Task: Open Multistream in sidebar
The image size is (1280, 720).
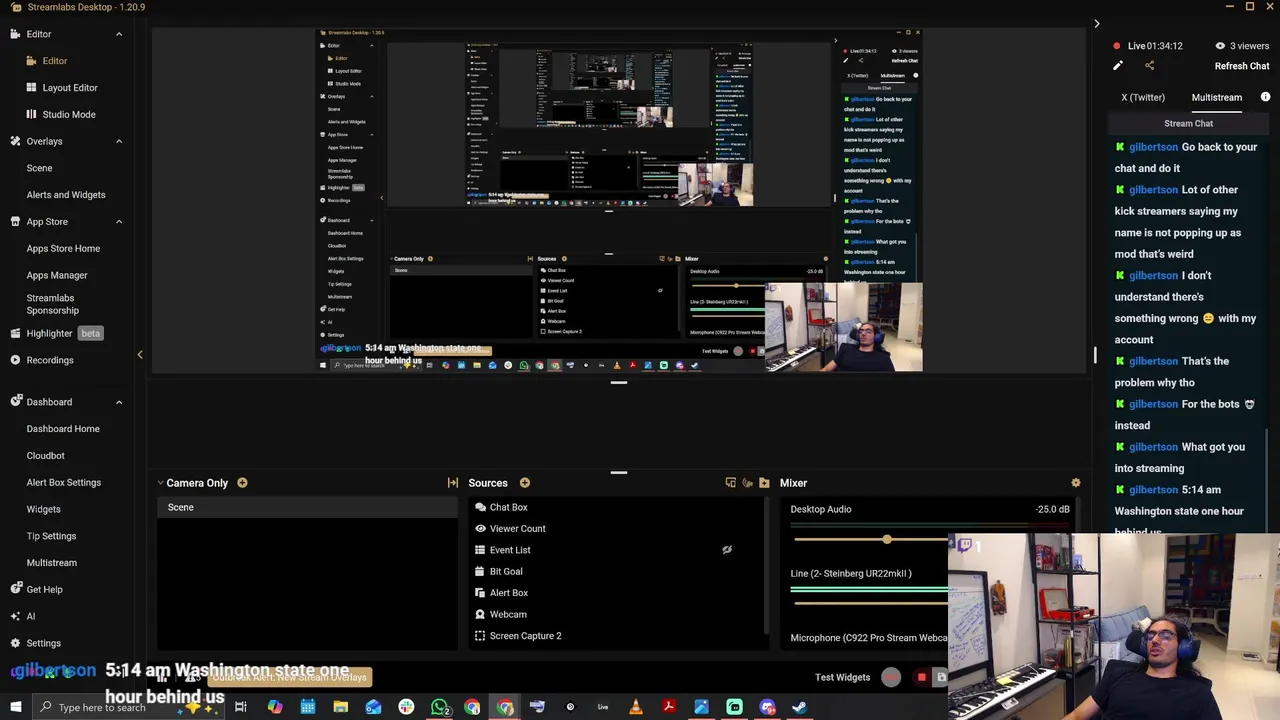Action: [51, 563]
